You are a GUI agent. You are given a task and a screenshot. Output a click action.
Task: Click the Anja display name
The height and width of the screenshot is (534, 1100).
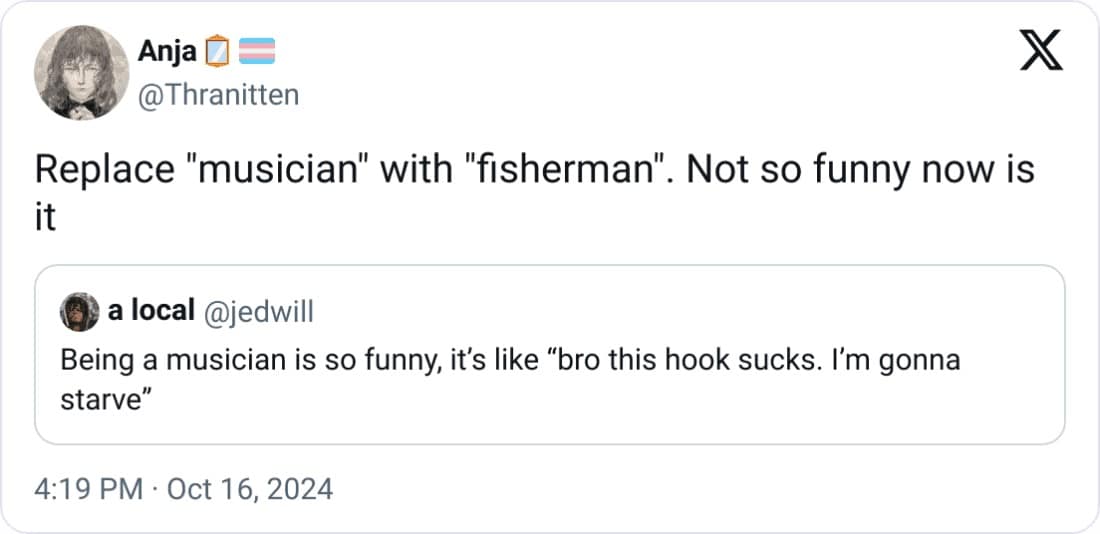click(x=167, y=50)
